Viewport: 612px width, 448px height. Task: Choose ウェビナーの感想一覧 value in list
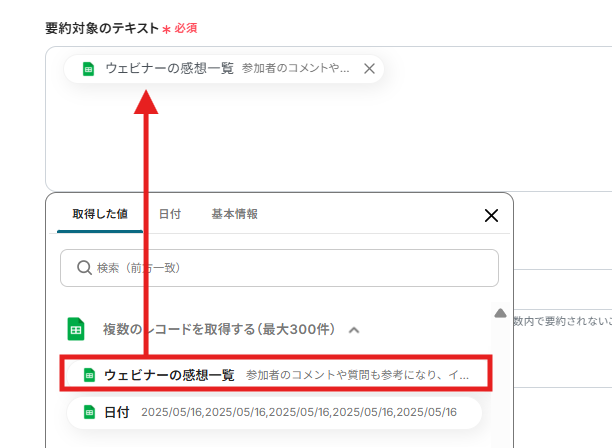276,375
